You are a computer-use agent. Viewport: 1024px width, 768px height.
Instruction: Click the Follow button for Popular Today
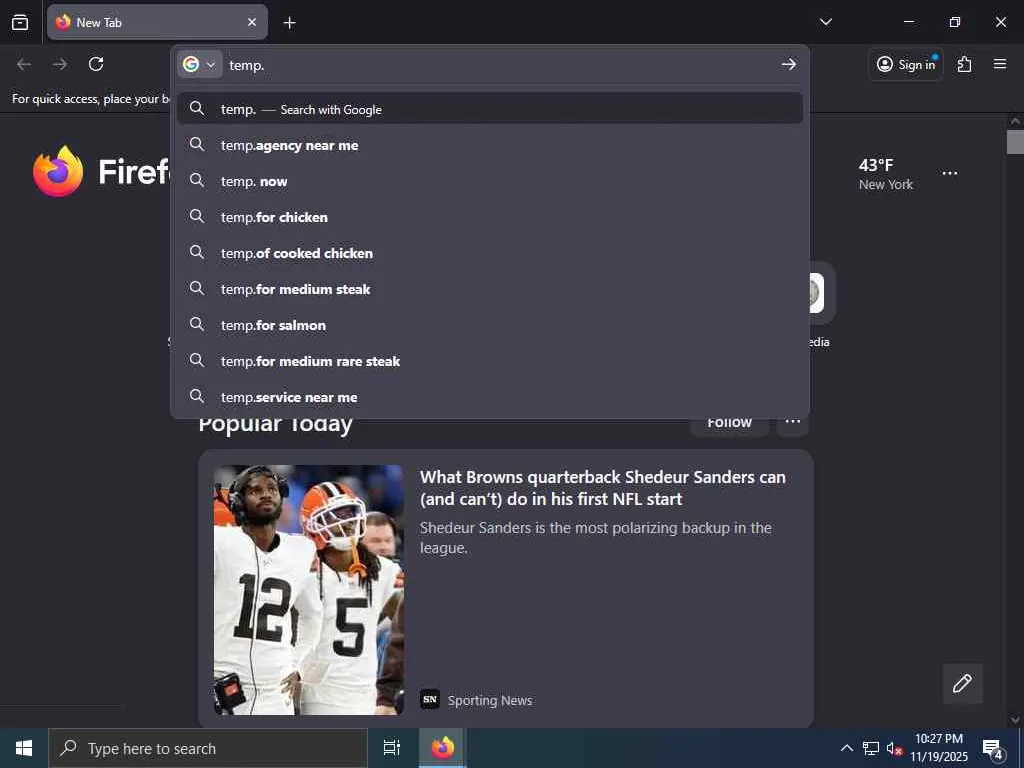tap(729, 426)
